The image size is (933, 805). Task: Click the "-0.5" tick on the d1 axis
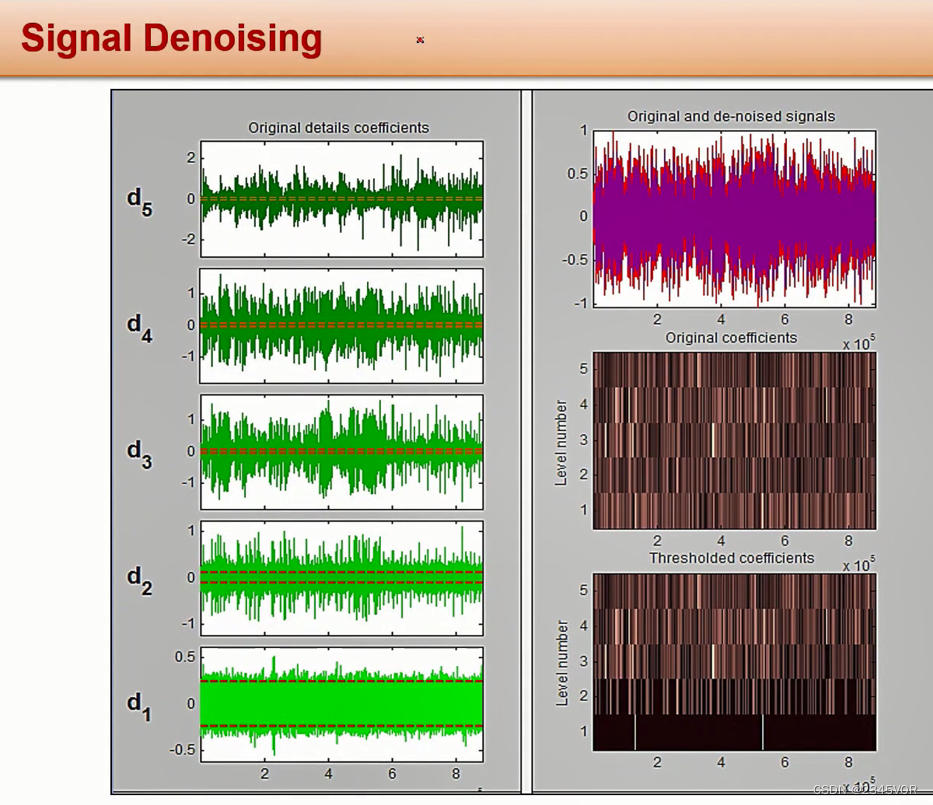point(182,750)
